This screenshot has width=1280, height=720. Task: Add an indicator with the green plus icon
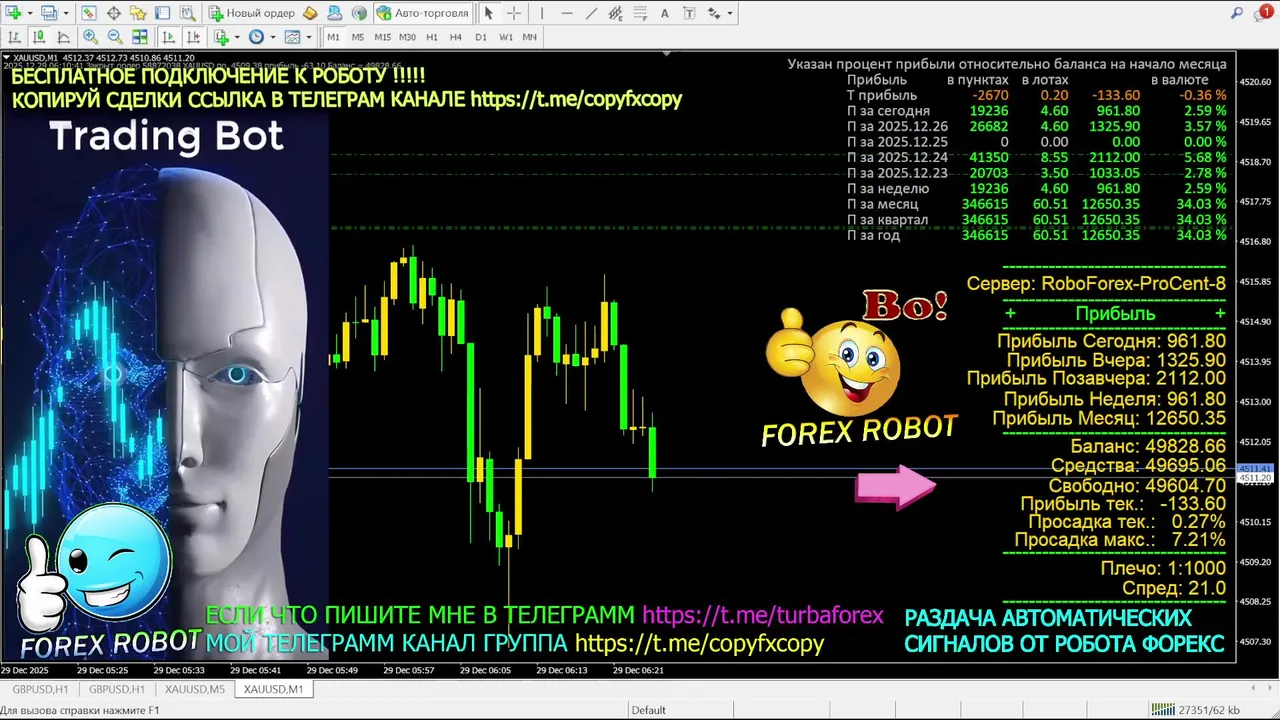tap(221, 37)
